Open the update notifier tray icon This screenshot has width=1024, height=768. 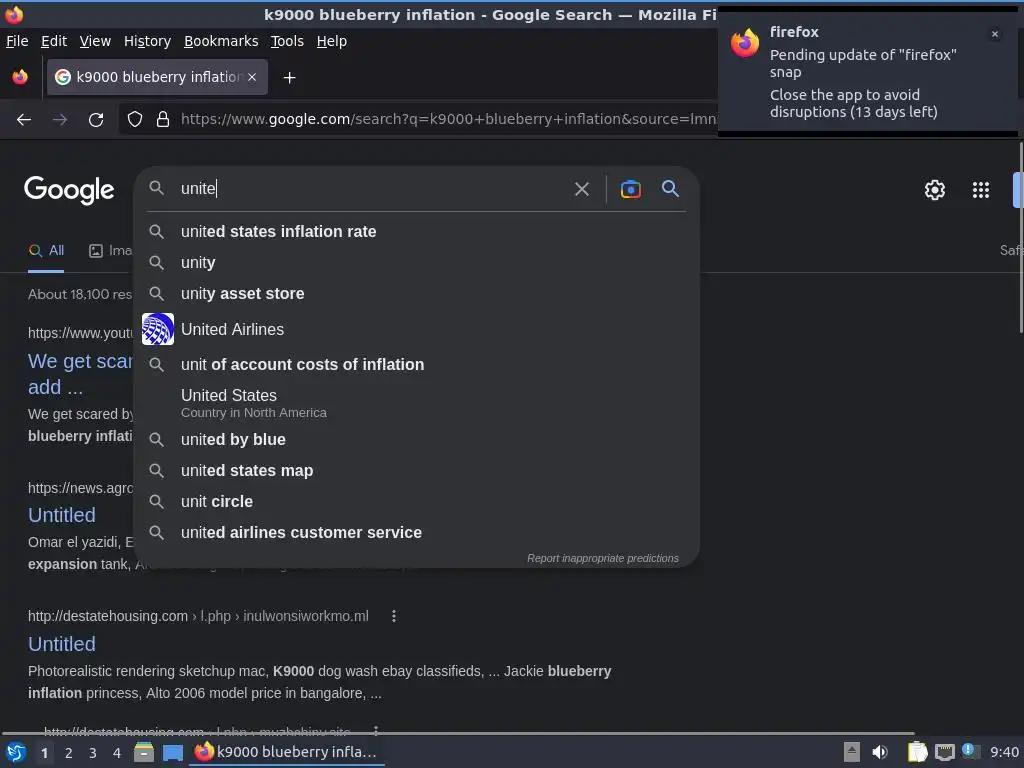pyautogui.click(x=970, y=752)
